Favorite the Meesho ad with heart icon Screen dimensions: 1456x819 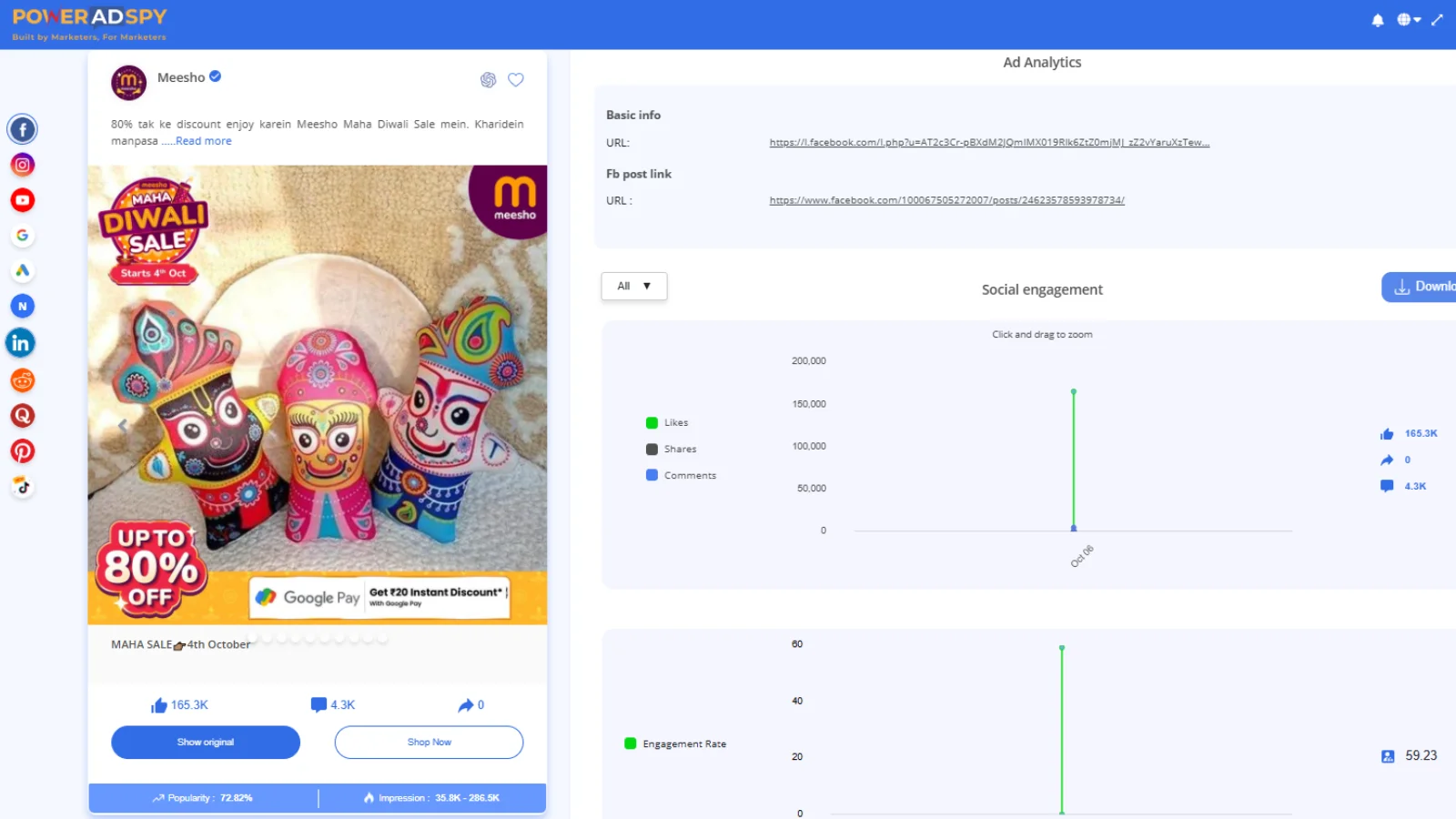tap(516, 80)
